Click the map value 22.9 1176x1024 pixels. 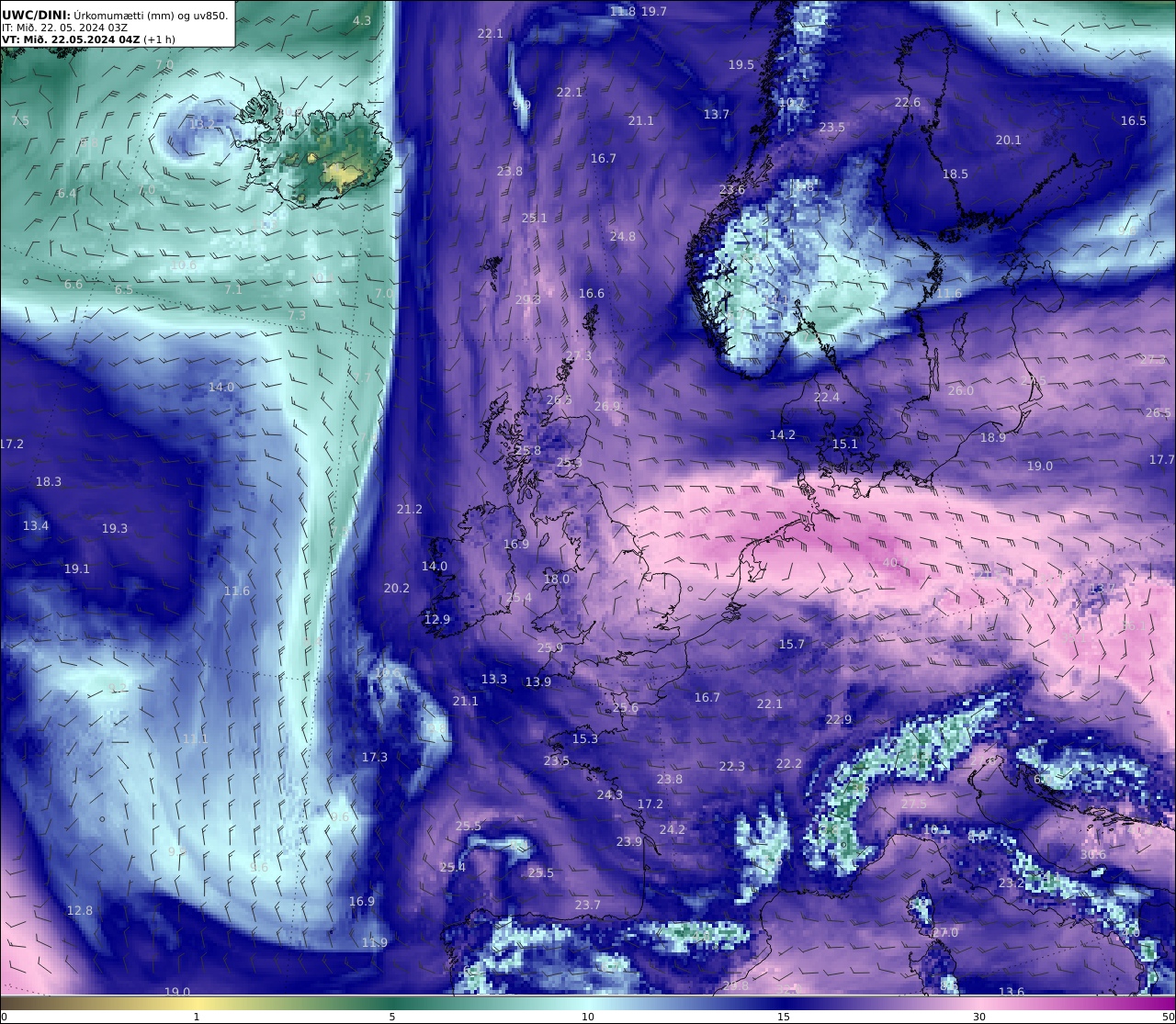839,719
